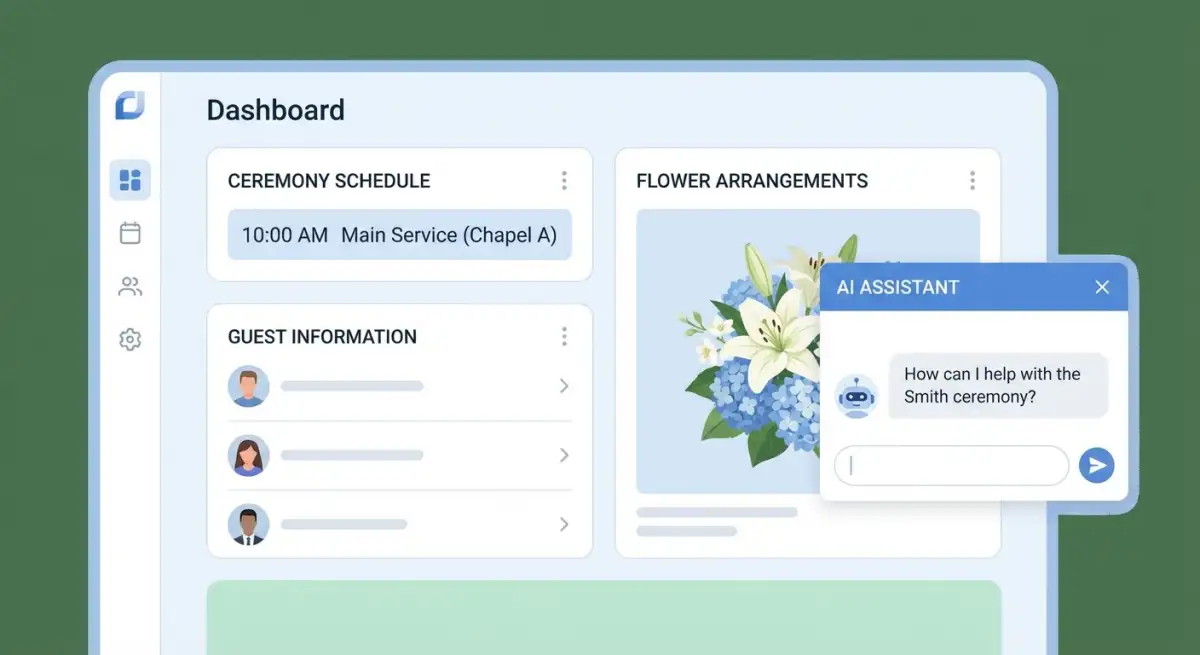Image resolution: width=1200 pixels, height=655 pixels.
Task: Open the settings gear in sidebar
Action: (130, 340)
